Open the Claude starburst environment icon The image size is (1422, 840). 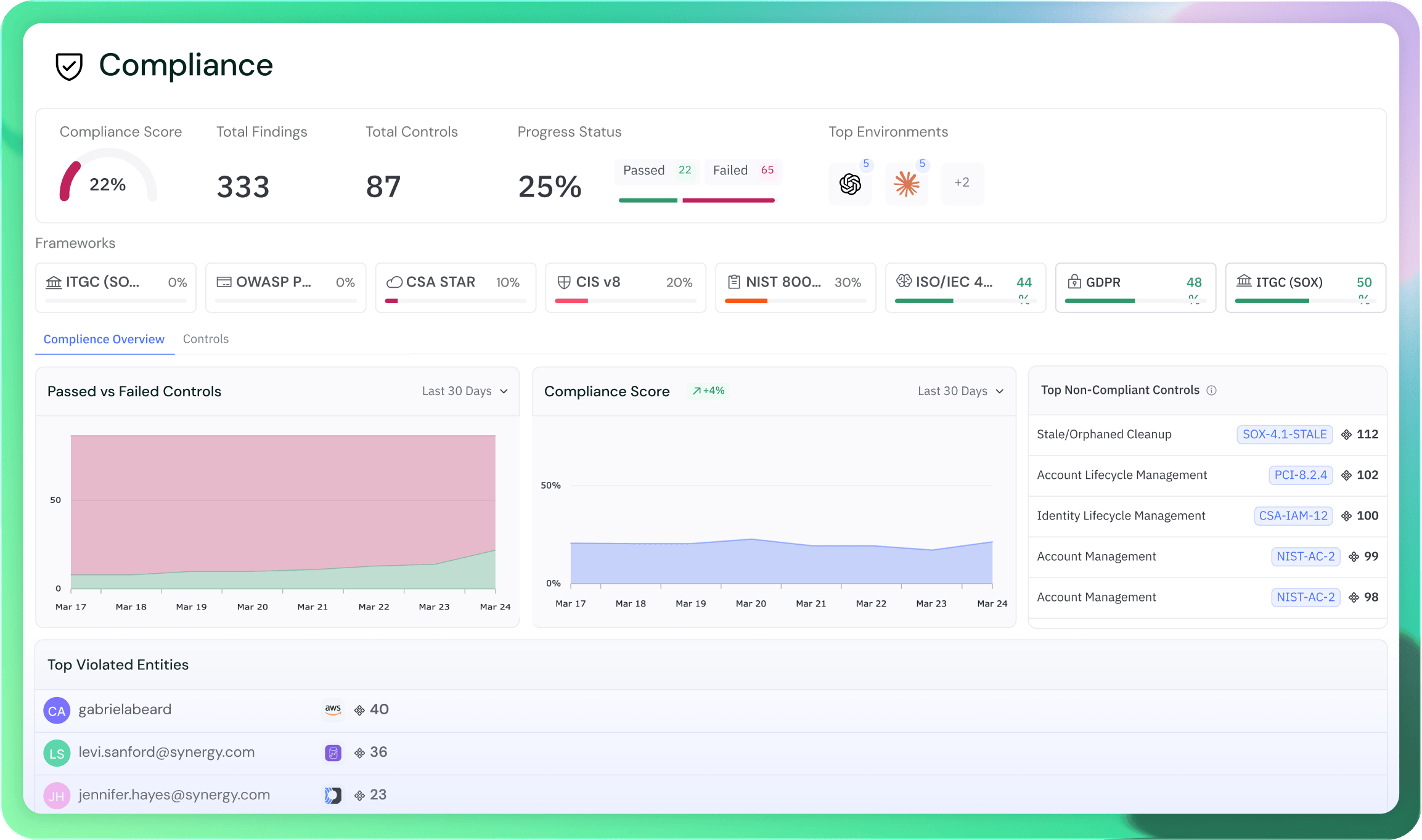(x=907, y=184)
